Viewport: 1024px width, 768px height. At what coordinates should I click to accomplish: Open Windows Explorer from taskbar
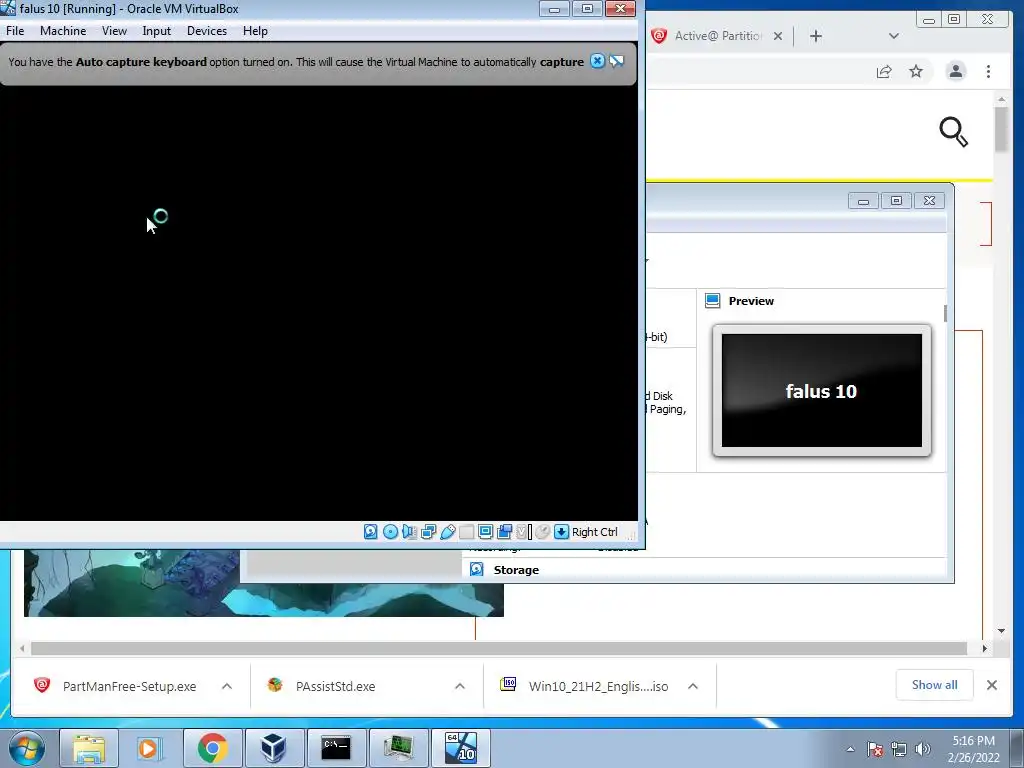pos(89,748)
